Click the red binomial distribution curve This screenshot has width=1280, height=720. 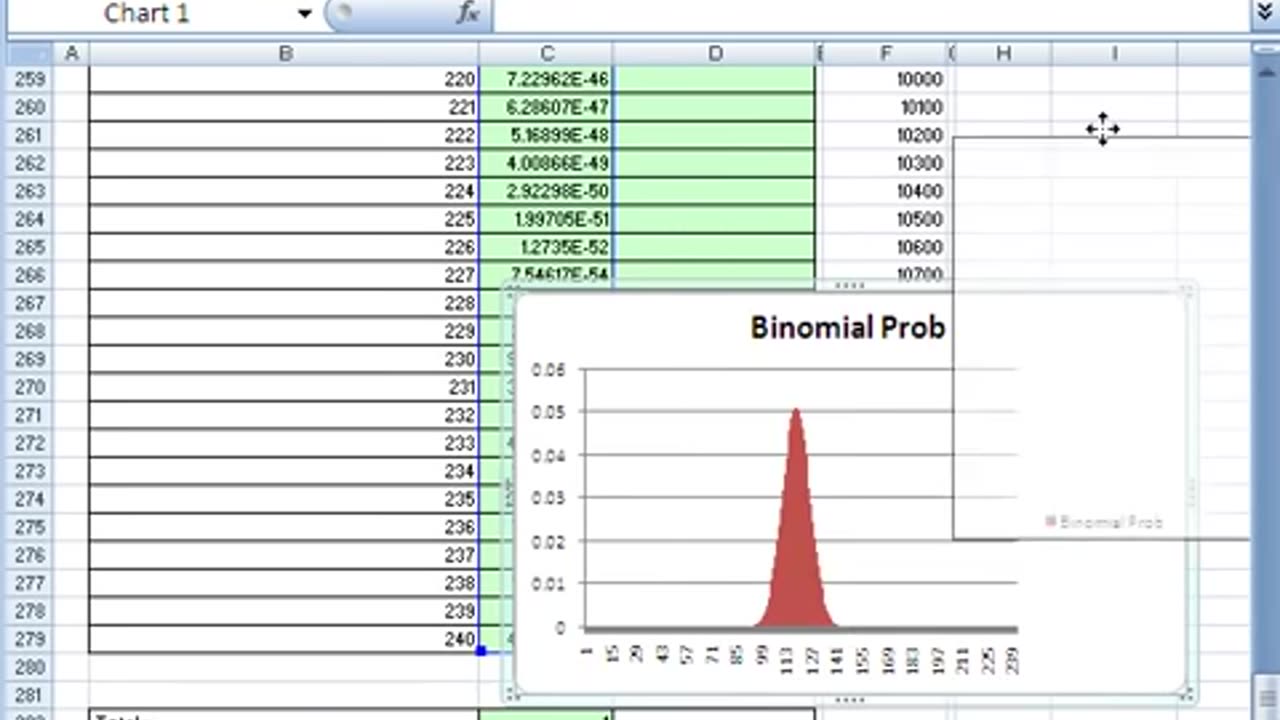tap(796, 540)
